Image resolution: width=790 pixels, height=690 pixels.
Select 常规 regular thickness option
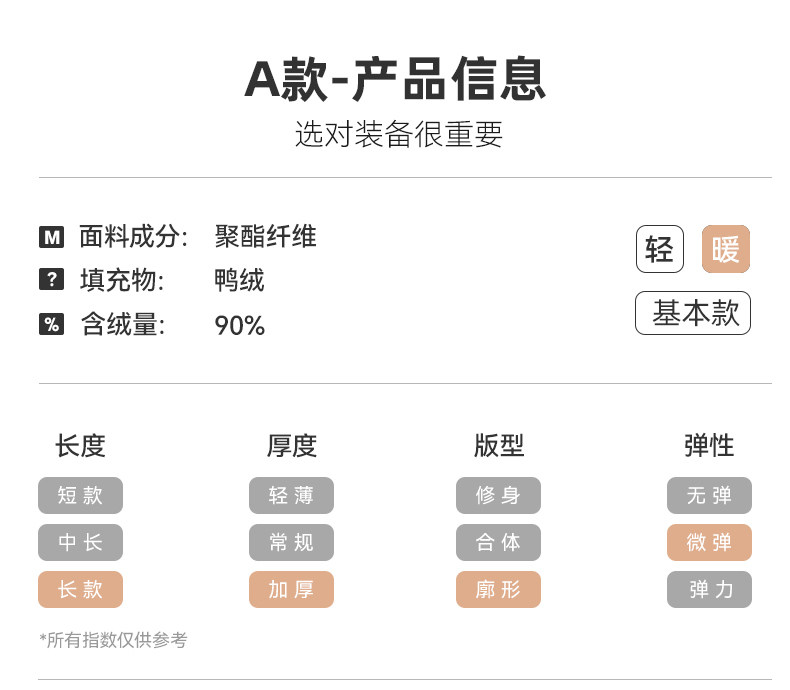[x=291, y=542]
